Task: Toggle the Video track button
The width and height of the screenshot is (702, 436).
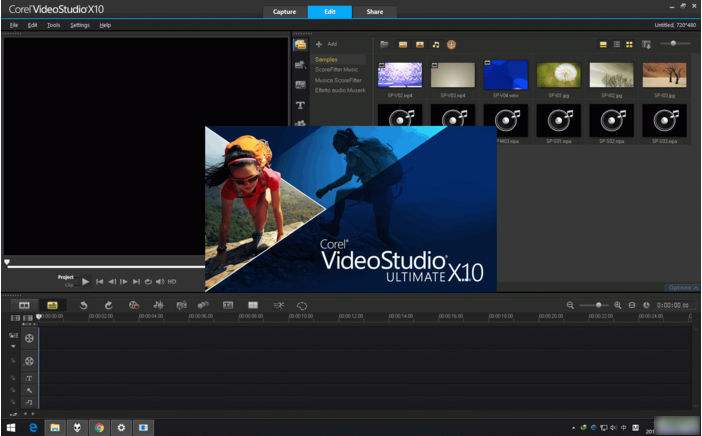Action: [x=29, y=338]
